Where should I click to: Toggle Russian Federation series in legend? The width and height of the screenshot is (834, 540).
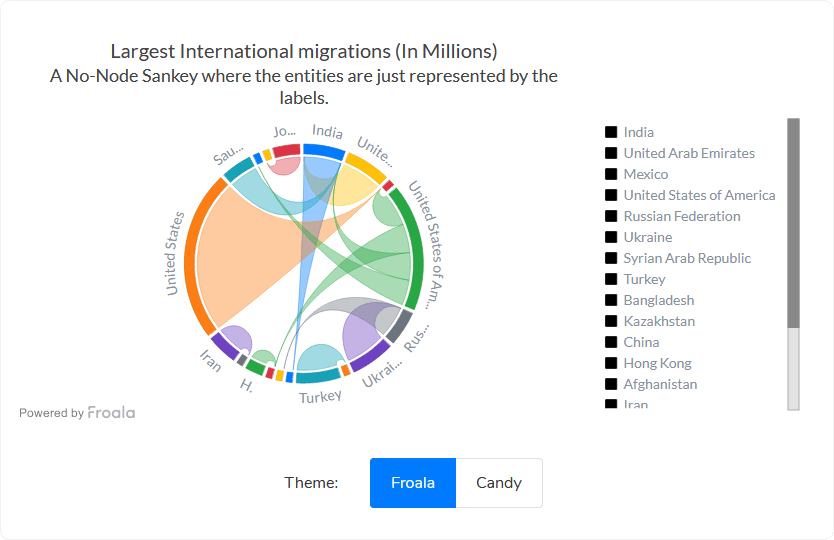click(x=681, y=216)
